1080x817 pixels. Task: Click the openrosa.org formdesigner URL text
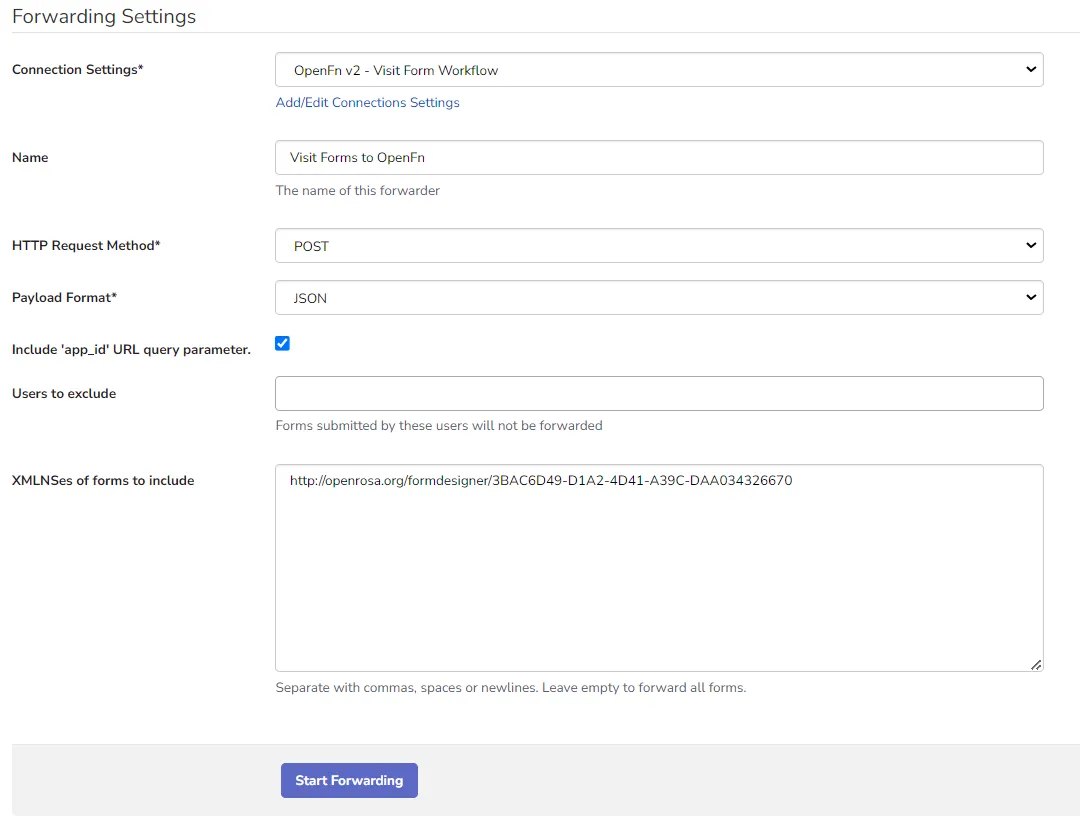pos(541,481)
